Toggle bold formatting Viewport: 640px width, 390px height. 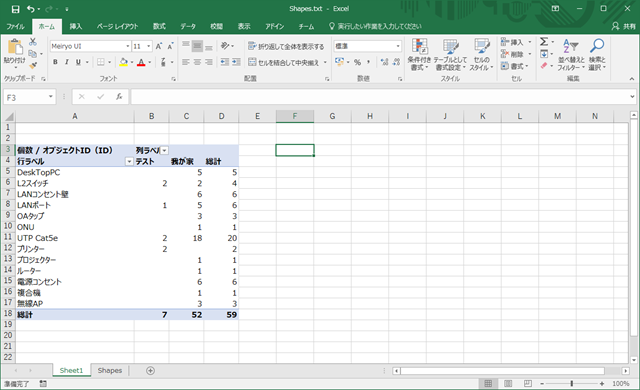55,62
